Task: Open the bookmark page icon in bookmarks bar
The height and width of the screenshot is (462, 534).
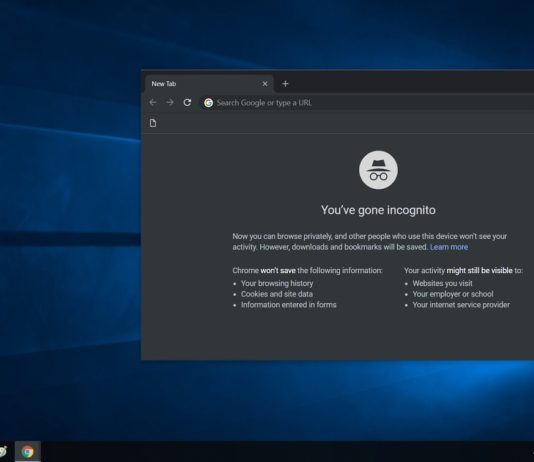Action: (153, 123)
